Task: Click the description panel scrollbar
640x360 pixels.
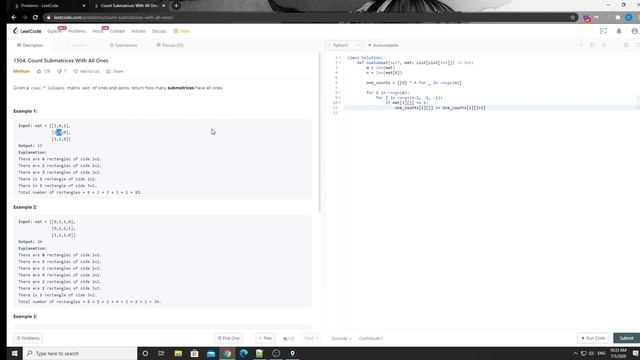Action: (x=320, y=133)
